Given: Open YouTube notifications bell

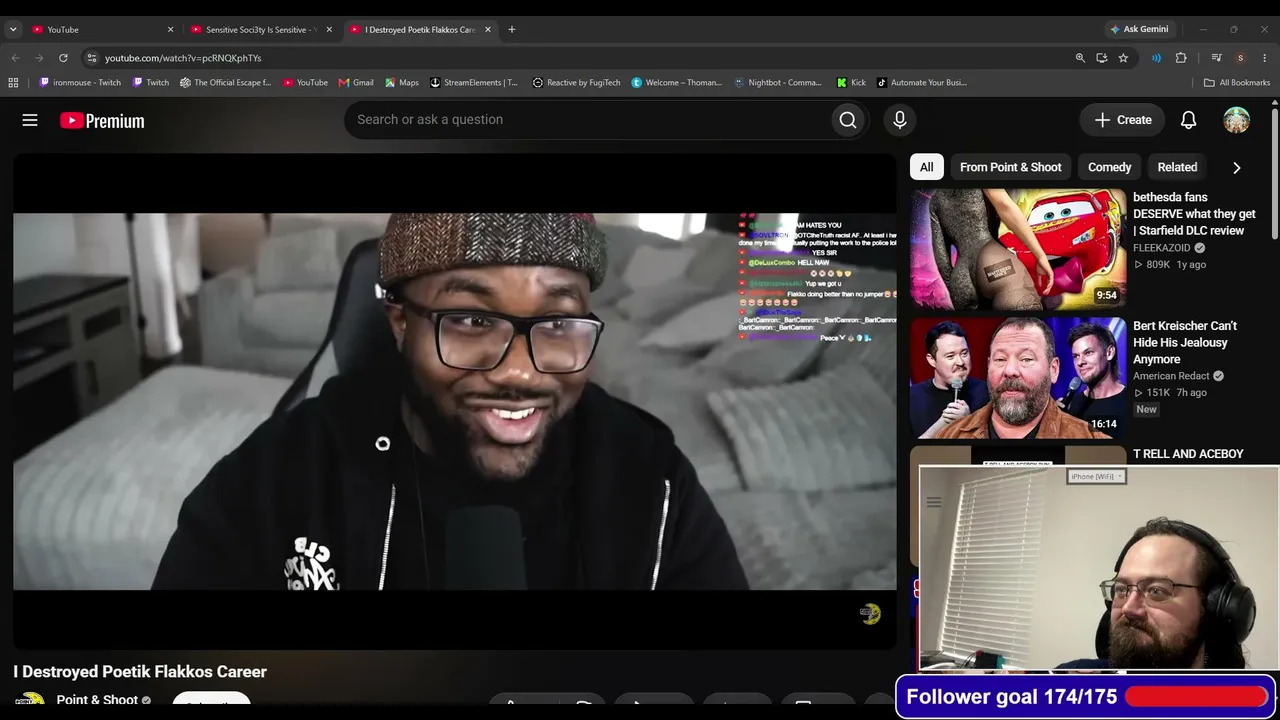Looking at the screenshot, I should tap(1188, 120).
